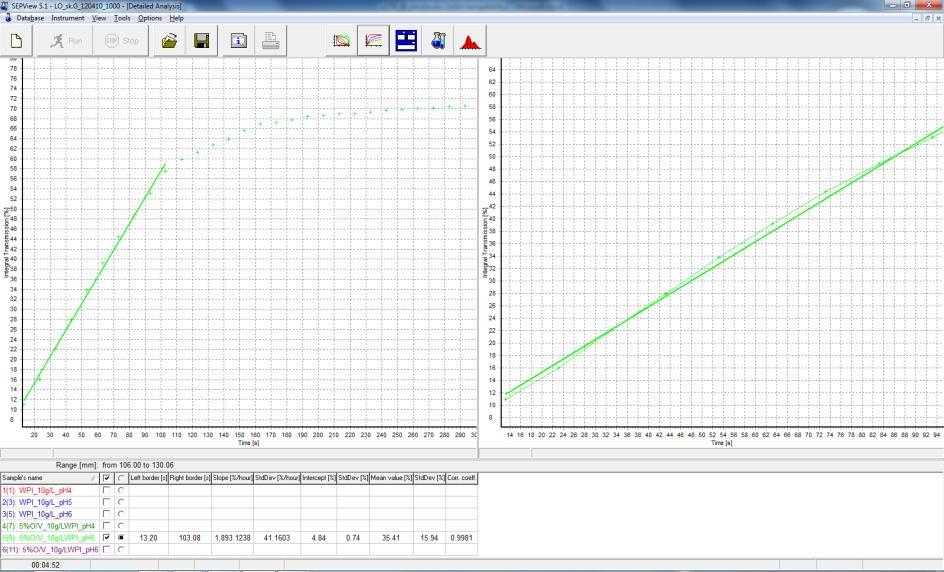Check the box for 6(11): 5%O/V_10g/LWPI_pH6
Screen dimensions: 944x572
click(x=107, y=549)
